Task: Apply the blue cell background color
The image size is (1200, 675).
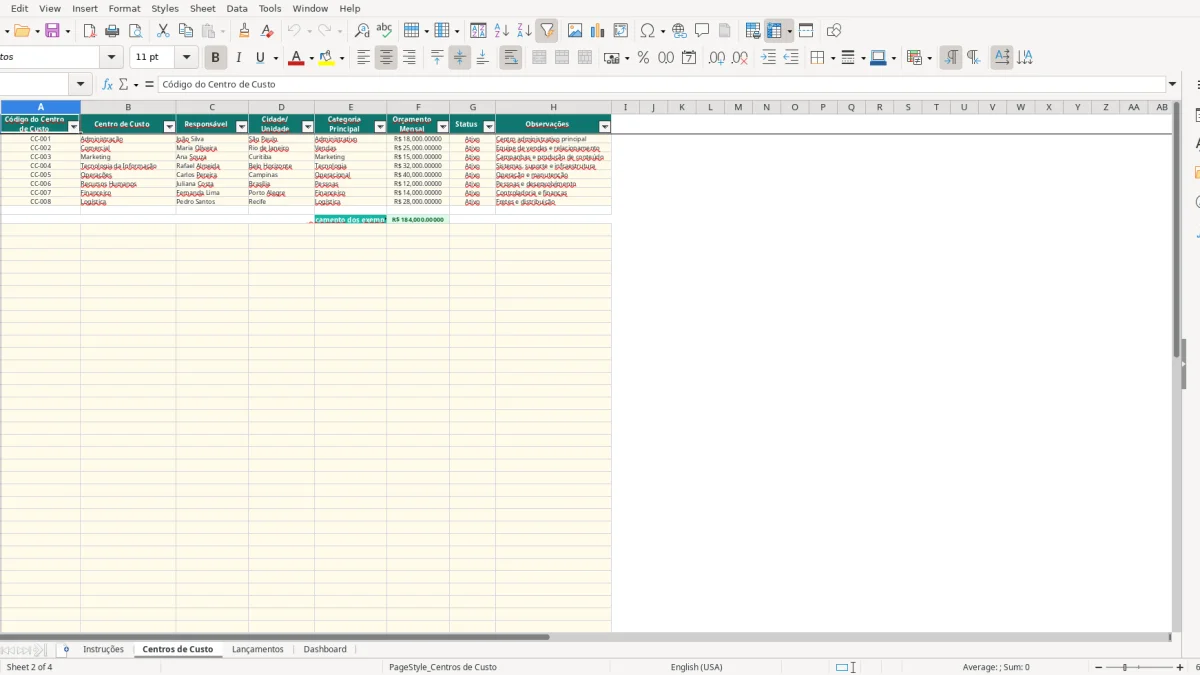Action: (877, 58)
